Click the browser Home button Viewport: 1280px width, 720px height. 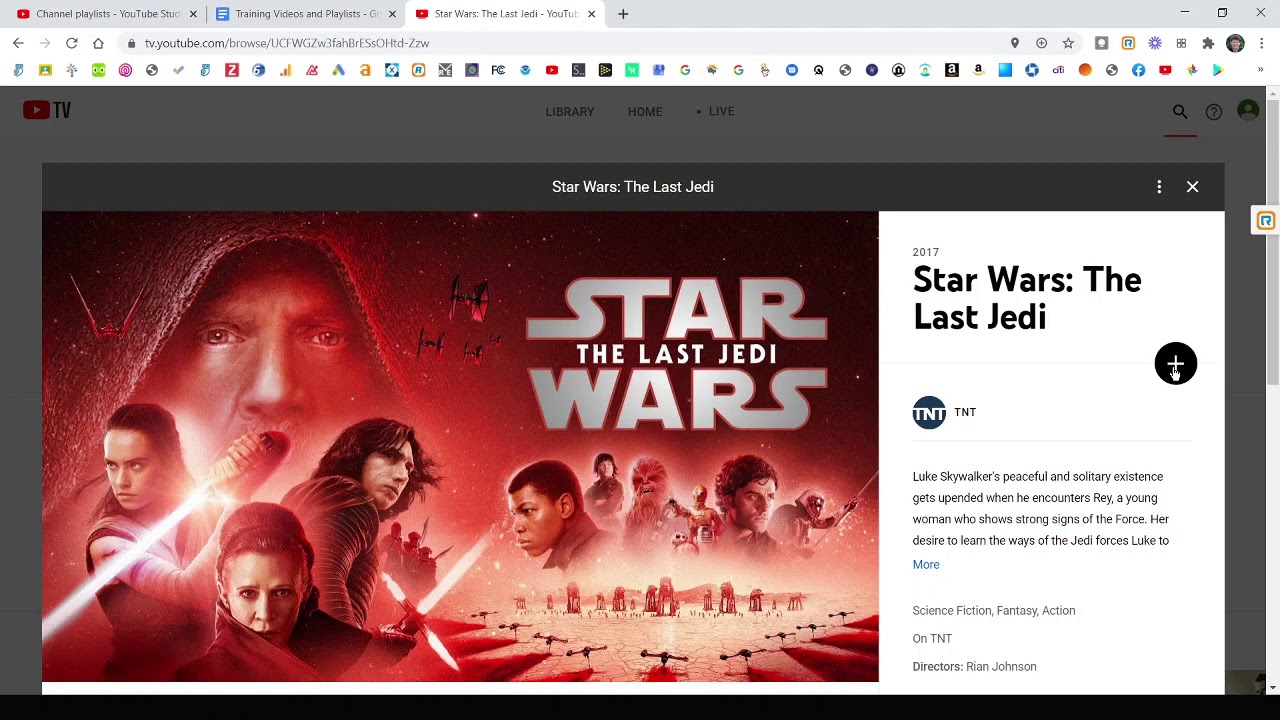98,43
